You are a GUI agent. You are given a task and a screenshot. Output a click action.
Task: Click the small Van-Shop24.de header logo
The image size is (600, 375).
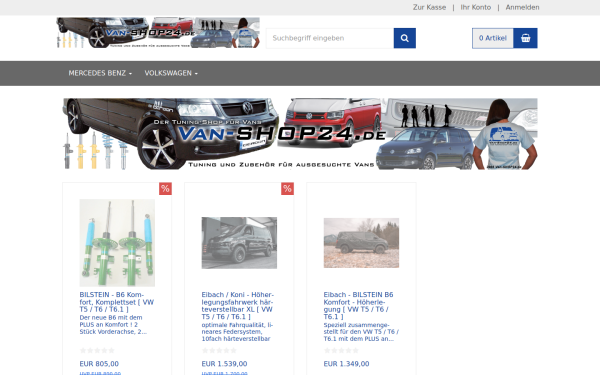[x=158, y=33]
